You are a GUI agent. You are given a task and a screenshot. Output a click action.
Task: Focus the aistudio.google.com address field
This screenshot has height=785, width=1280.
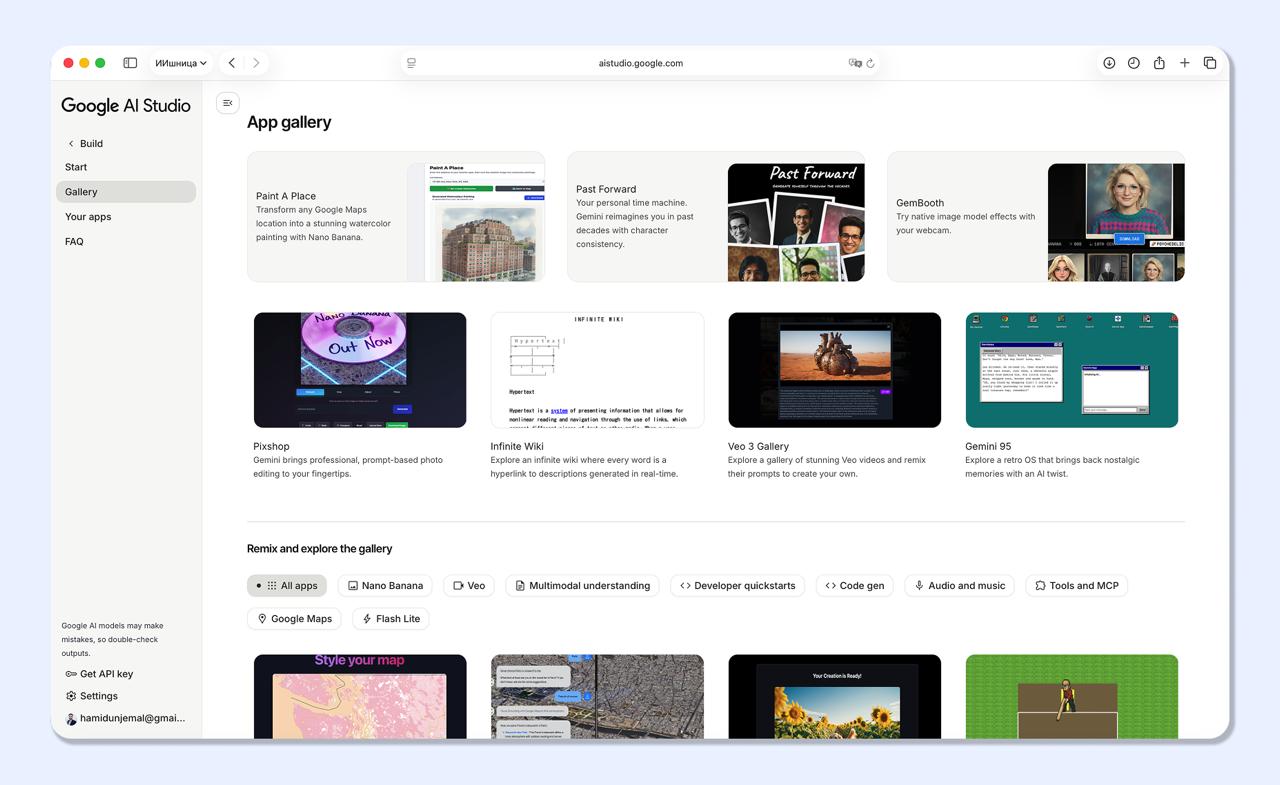point(641,63)
